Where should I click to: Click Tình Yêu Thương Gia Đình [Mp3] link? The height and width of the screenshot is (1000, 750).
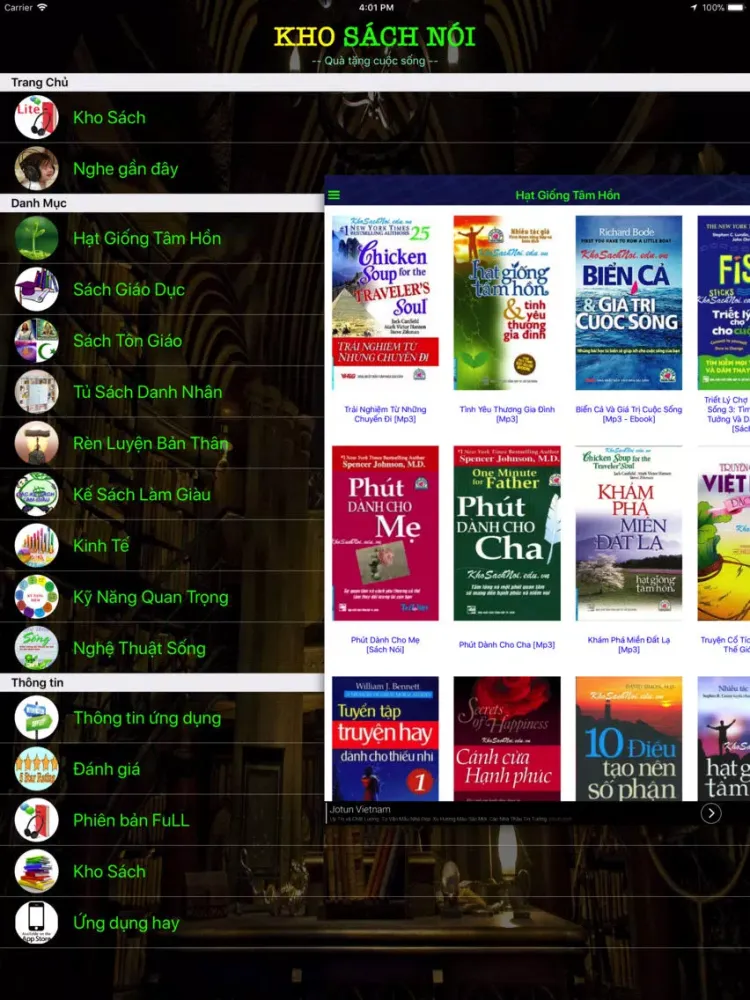pos(507,414)
